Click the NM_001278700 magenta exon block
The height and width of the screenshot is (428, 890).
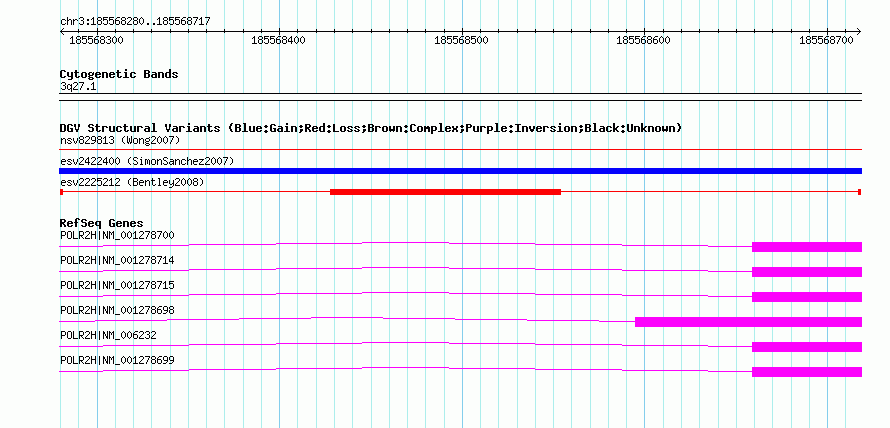(x=807, y=247)
